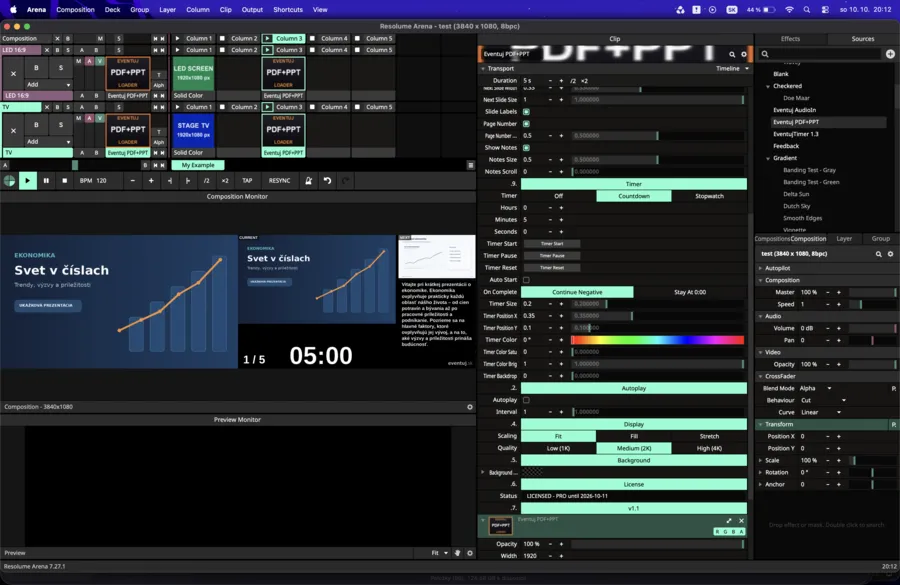Enable the Autoplay checkbox
The image size is (900, 585).
[526, 400]
